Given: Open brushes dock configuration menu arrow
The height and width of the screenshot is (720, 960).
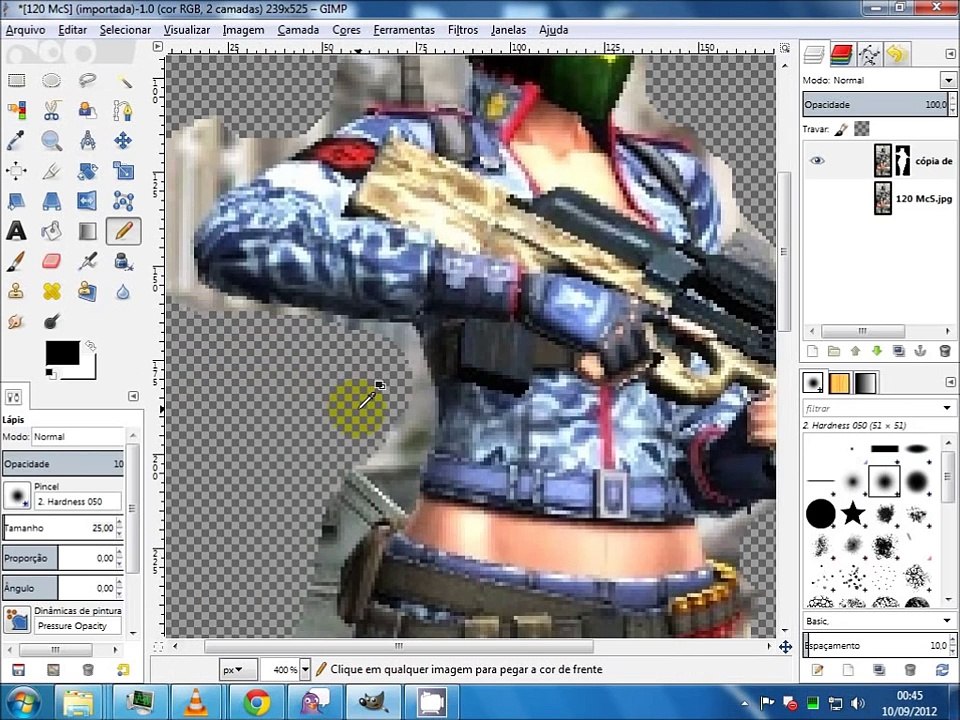Looking at the screenshot, I should (950, 382).
